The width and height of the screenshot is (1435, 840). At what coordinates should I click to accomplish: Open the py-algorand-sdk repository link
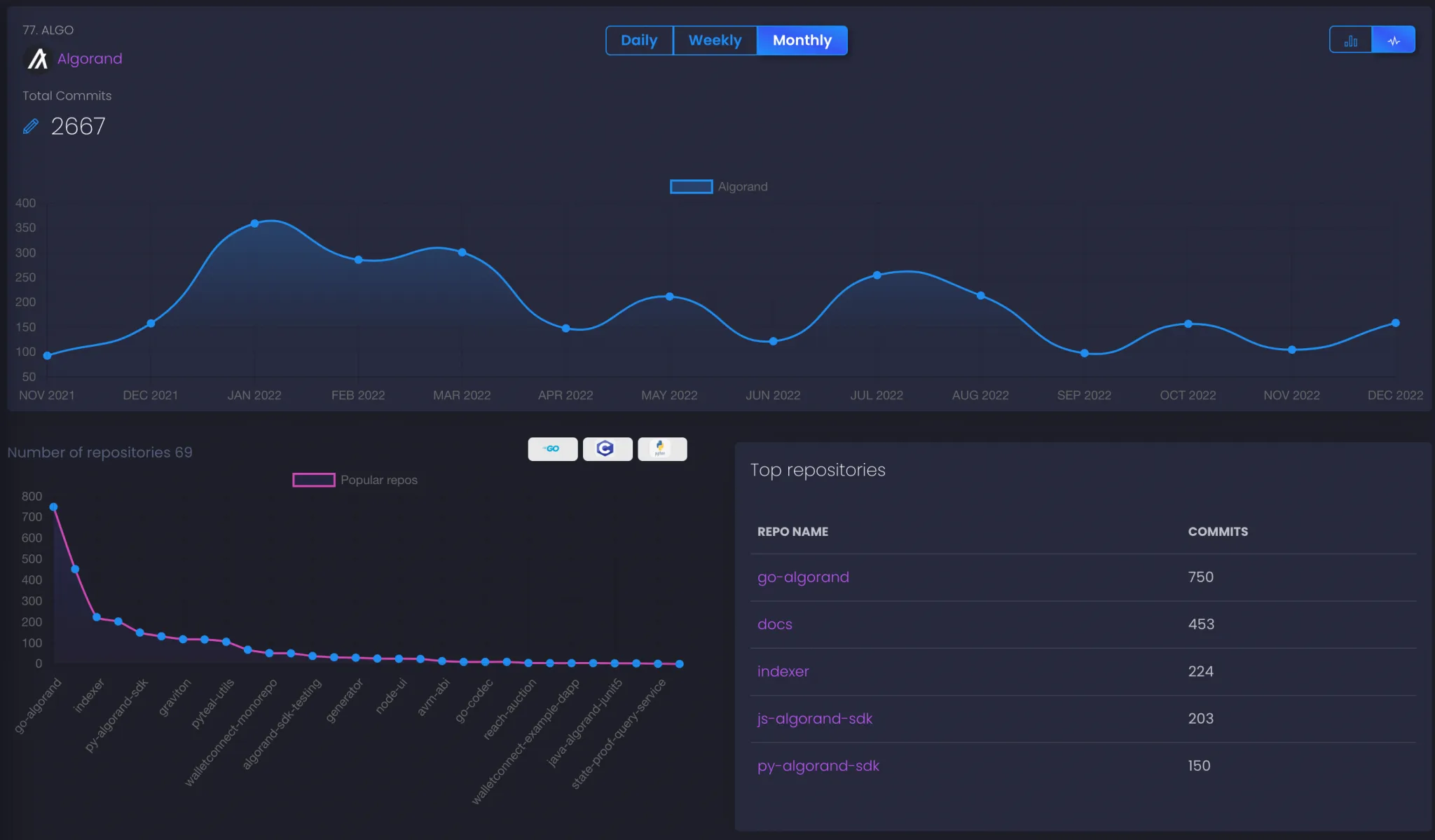pyautogui.click(x=818, y=766)
